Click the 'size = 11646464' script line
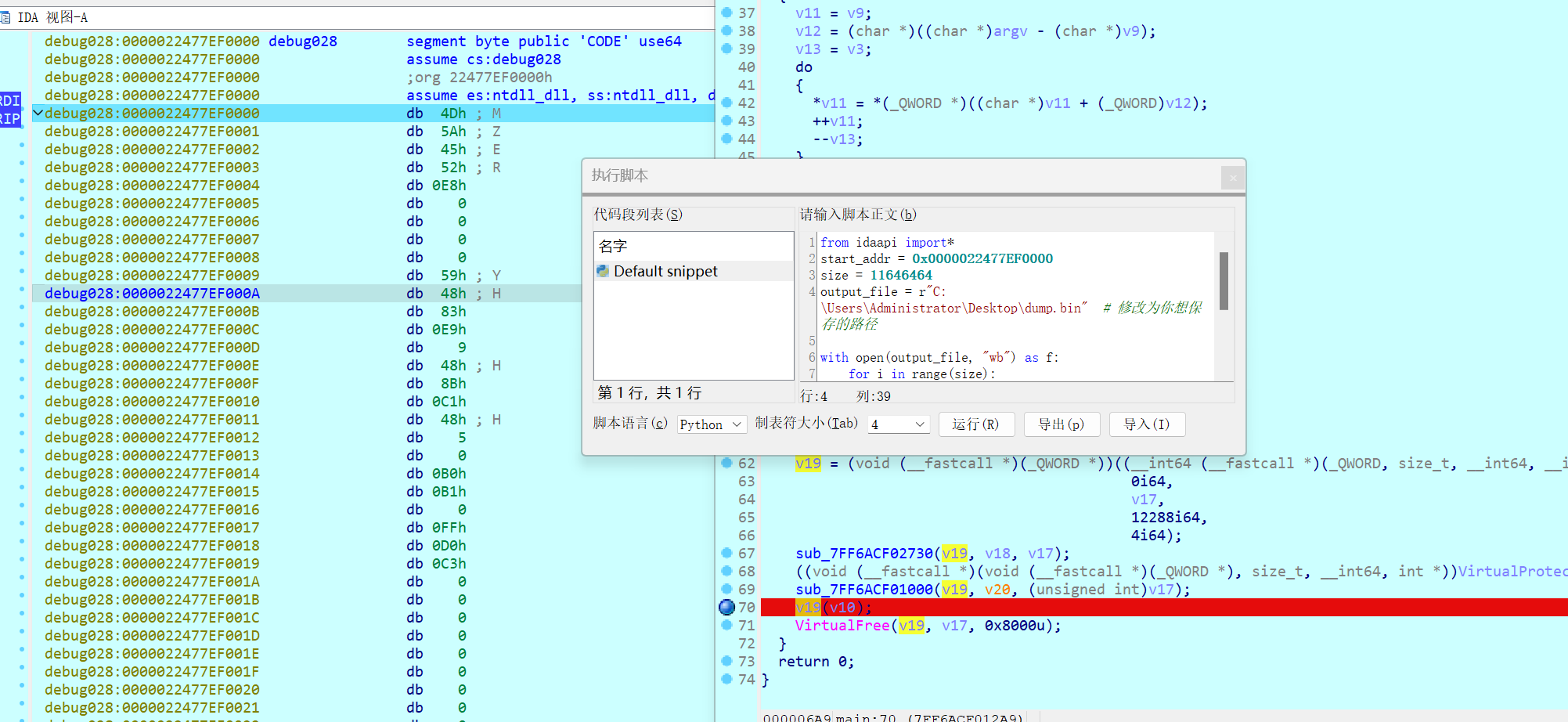 pyautogui.click(x=876, y=275)
